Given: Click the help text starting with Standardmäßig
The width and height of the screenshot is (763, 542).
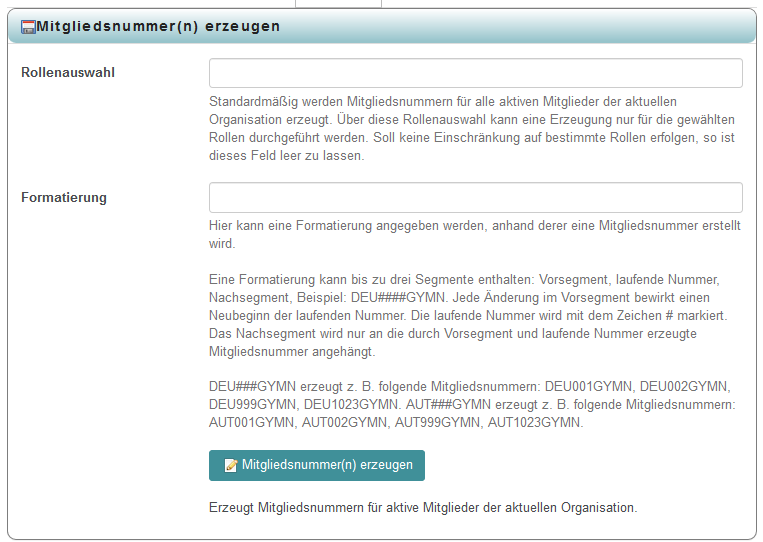Looking at the screenshot, I should pos(470,129).
